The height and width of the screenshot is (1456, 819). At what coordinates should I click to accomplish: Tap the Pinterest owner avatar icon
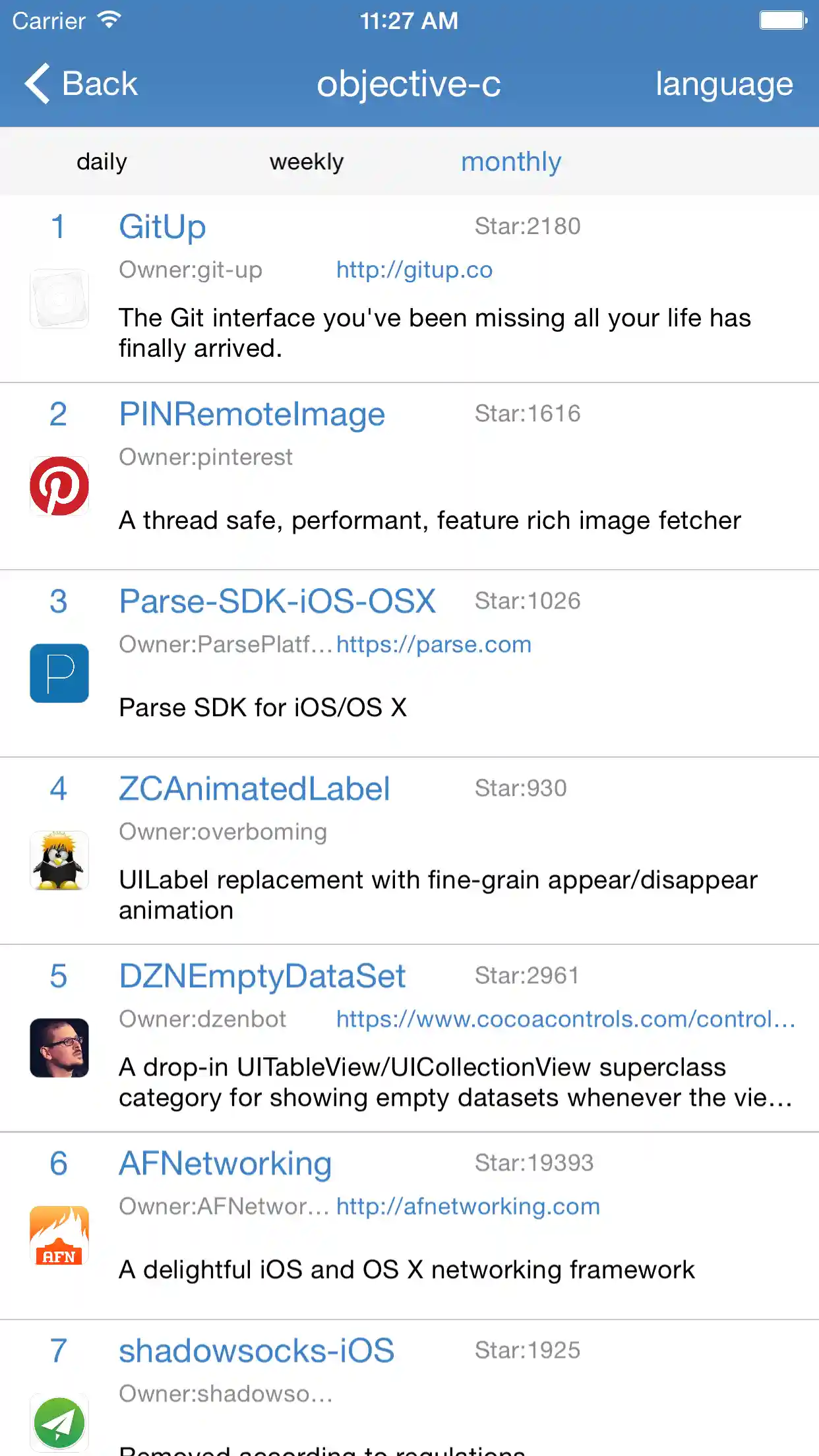click(59, 486)
